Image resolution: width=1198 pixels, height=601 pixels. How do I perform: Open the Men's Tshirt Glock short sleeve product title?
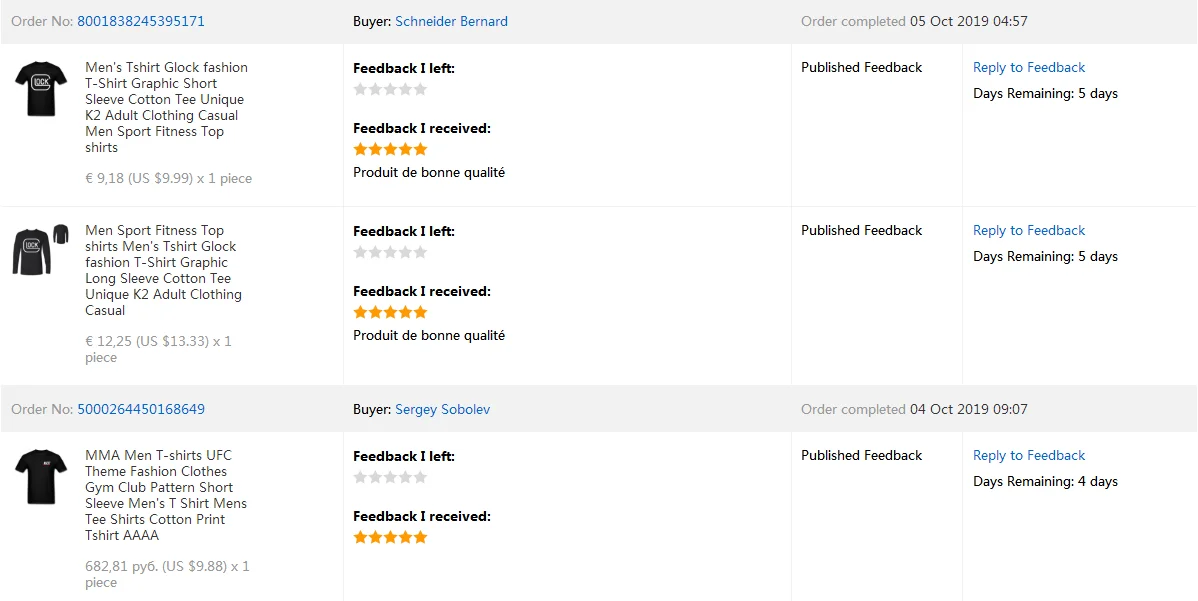point(166,107)
